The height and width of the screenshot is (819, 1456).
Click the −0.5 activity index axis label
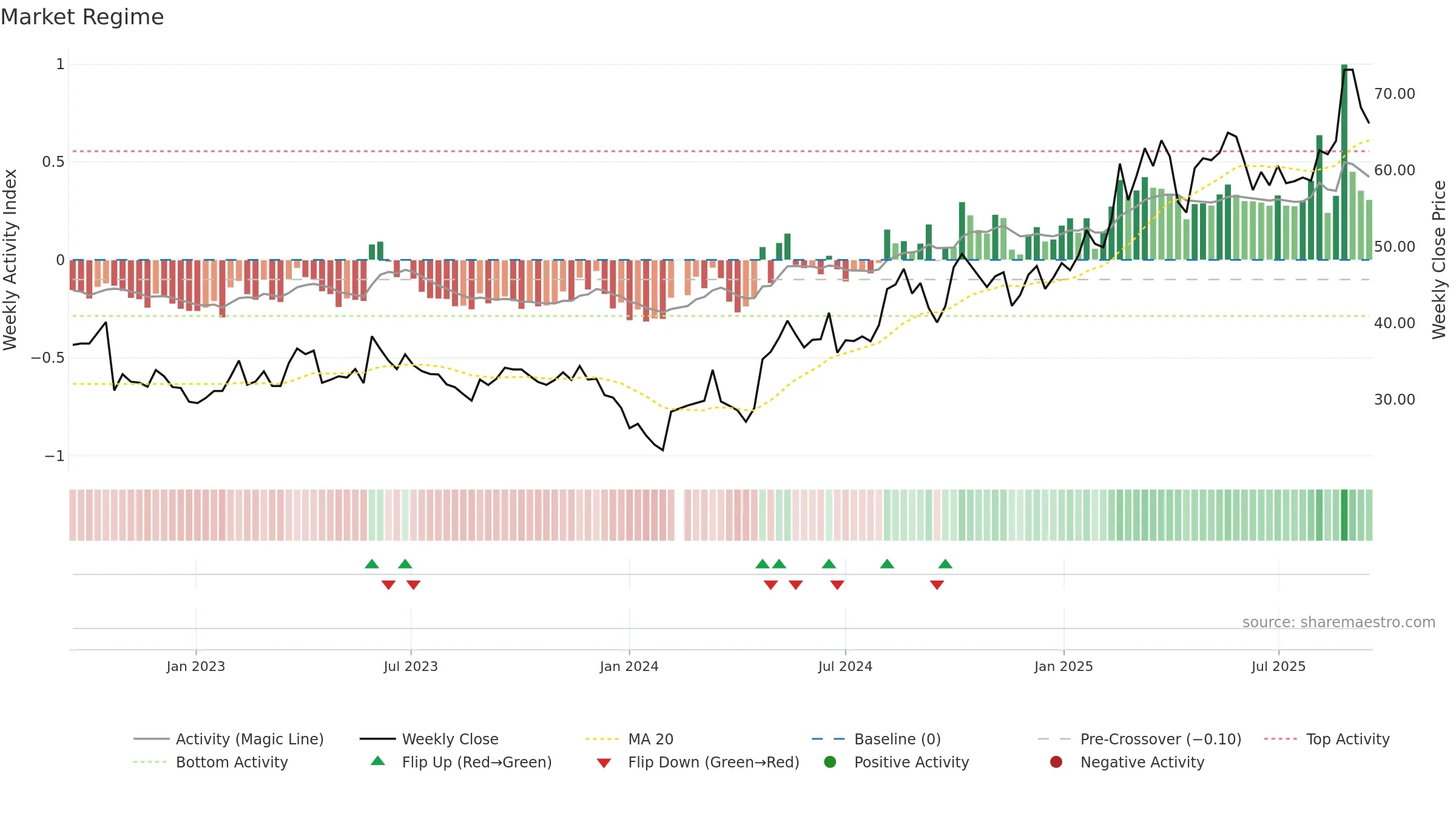pos(47,358)
